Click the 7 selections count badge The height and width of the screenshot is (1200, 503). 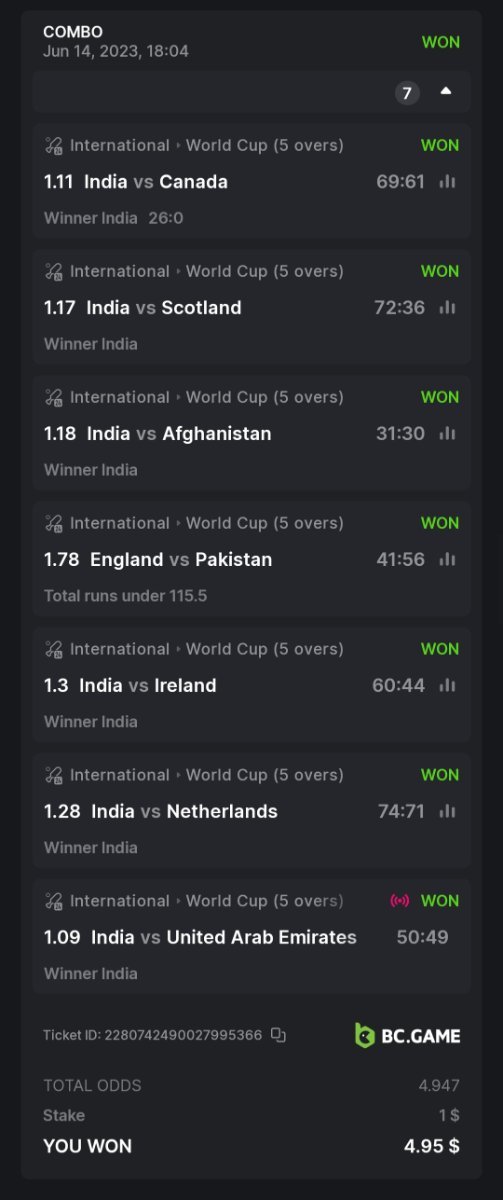[407, 93]
